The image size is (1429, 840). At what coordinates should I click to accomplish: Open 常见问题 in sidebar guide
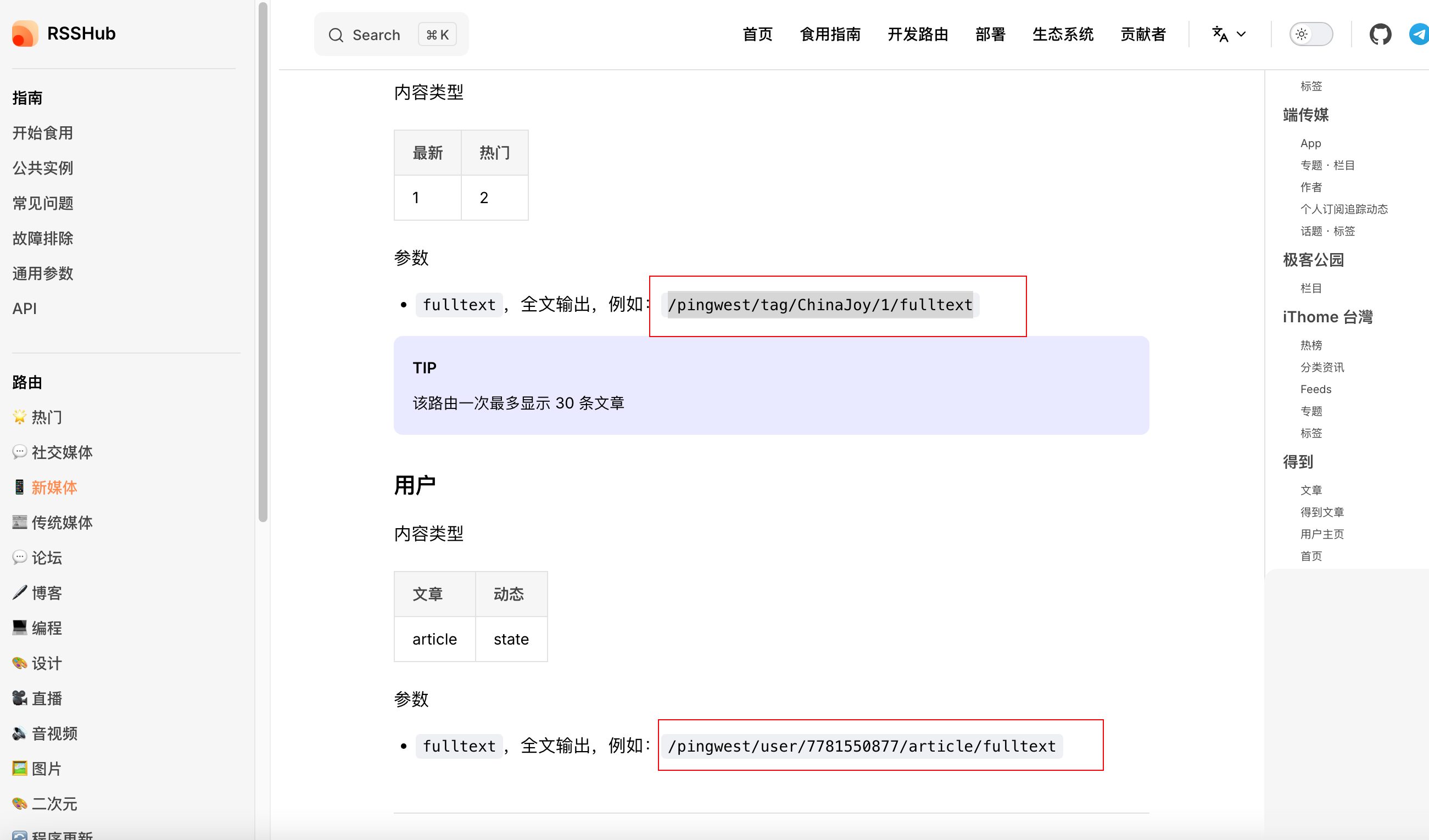[43, 203]
